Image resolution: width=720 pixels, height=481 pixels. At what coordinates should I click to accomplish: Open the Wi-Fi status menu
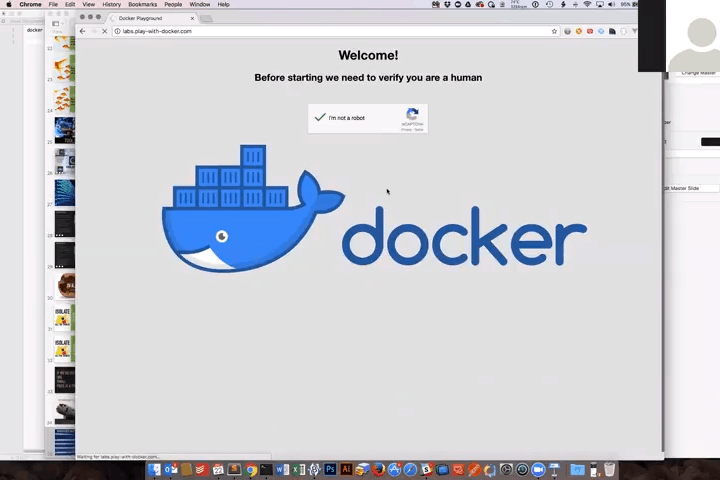point(587,4)
